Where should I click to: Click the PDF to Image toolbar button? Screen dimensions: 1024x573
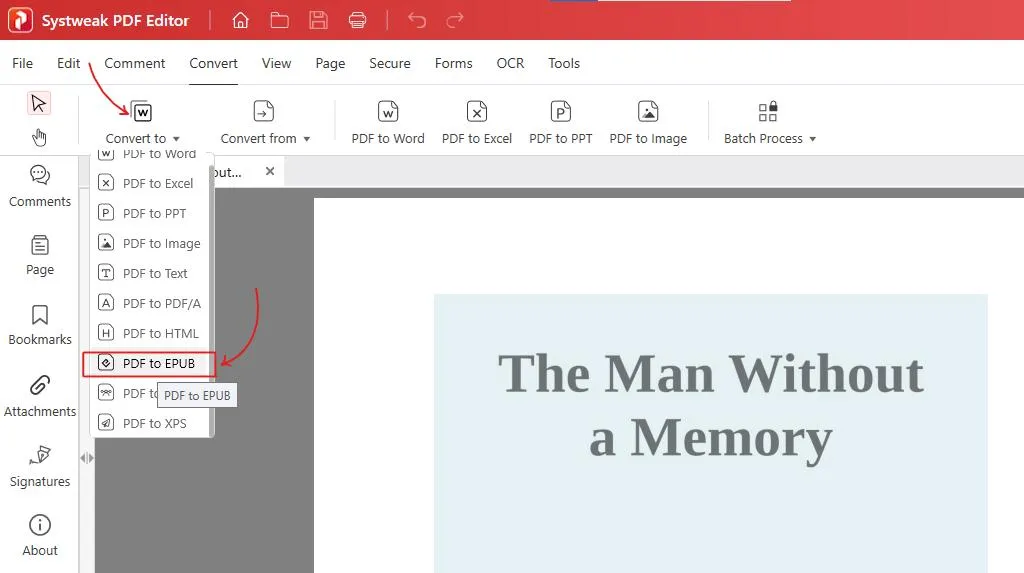648,123
